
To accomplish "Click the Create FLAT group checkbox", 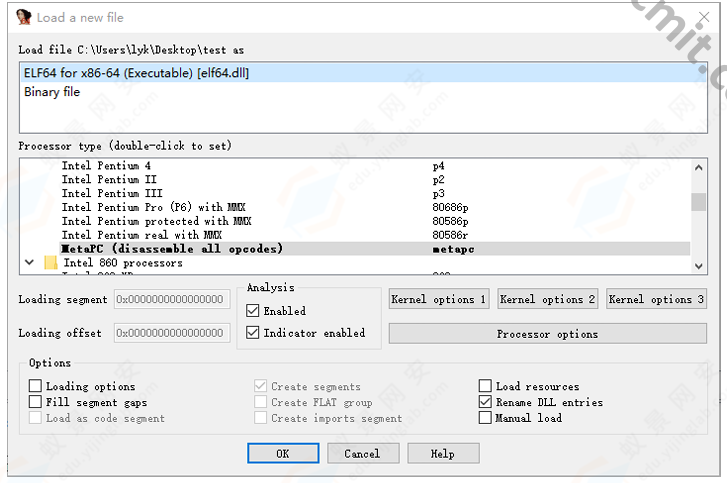I will [261, 401].
